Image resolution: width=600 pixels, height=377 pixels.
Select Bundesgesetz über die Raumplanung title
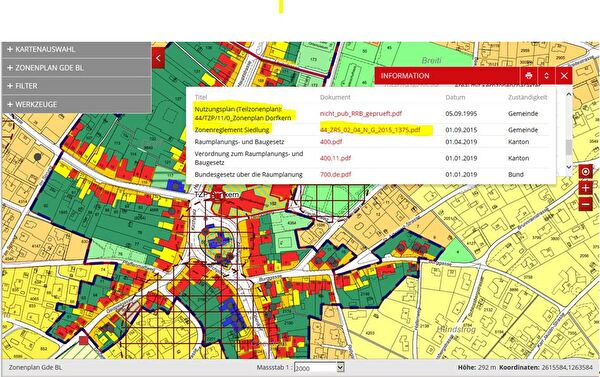tap(248, 174)
